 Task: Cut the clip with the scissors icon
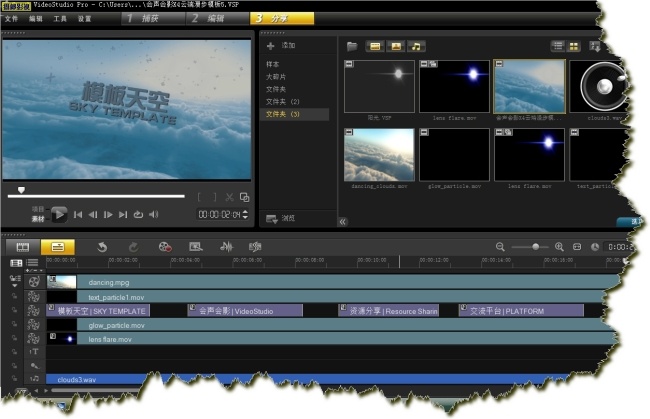point(229,197)
